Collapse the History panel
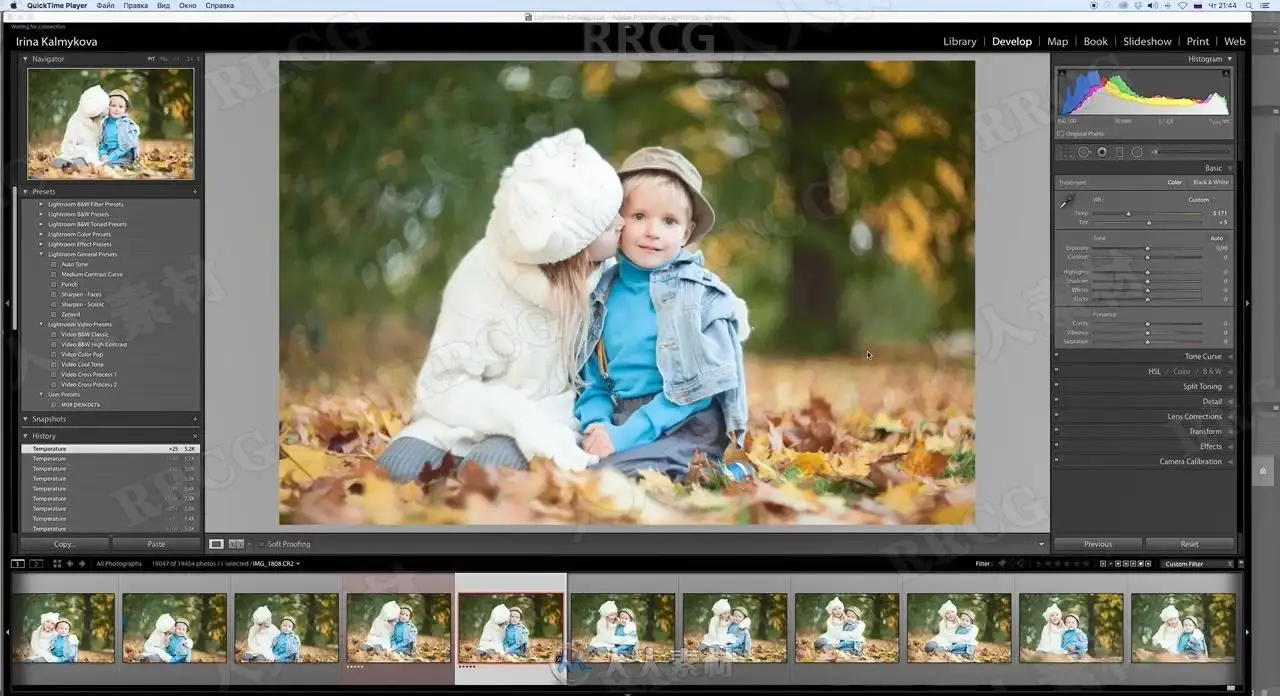 click(x=26, y=436)
